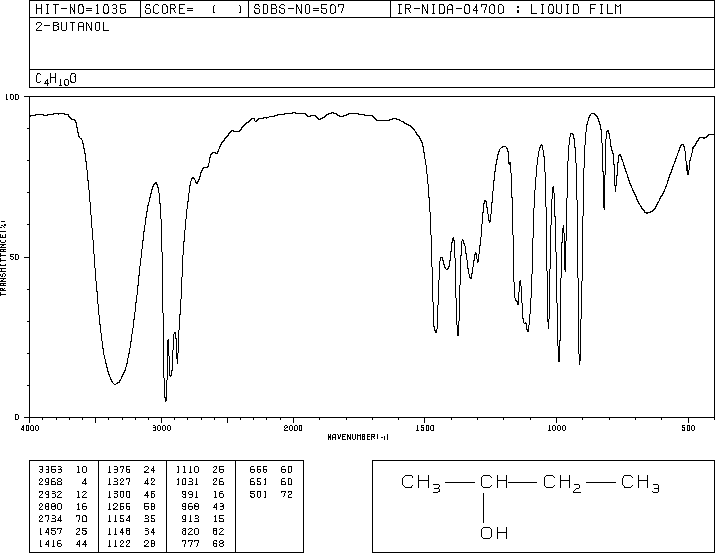Click the 1000 wavenumber axis label
The height and width of the screenshot is (553, 715).
coord(556,428)
